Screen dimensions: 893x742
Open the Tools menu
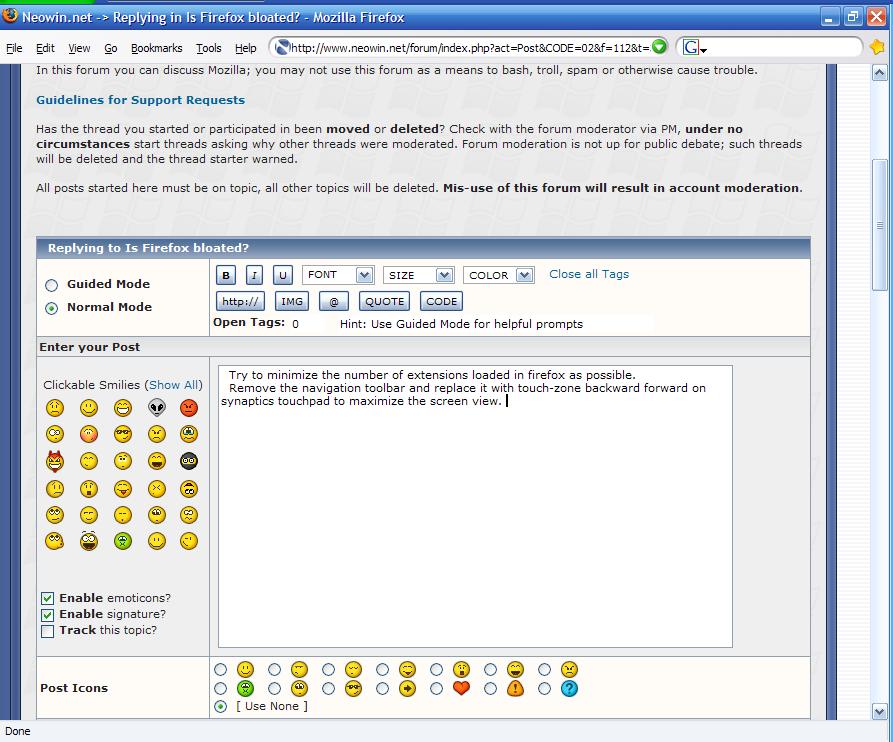tap(208, 48)
